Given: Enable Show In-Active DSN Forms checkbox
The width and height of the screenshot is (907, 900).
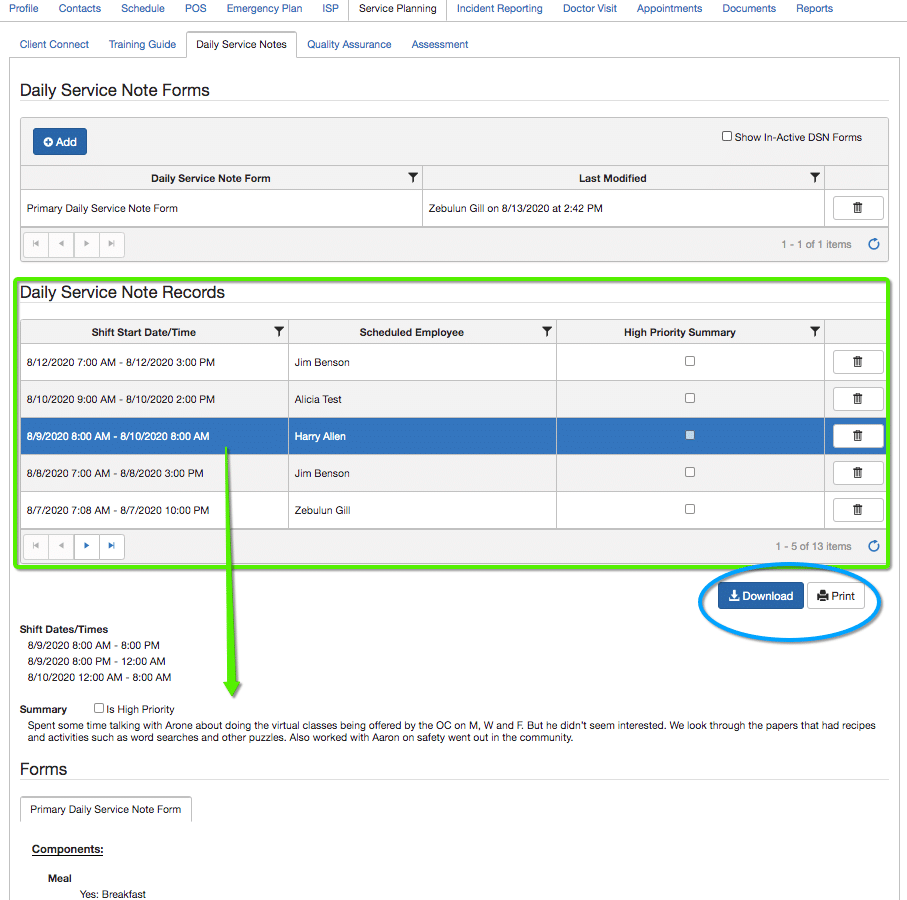Looking at the screenshot, I should coord(727,137).
